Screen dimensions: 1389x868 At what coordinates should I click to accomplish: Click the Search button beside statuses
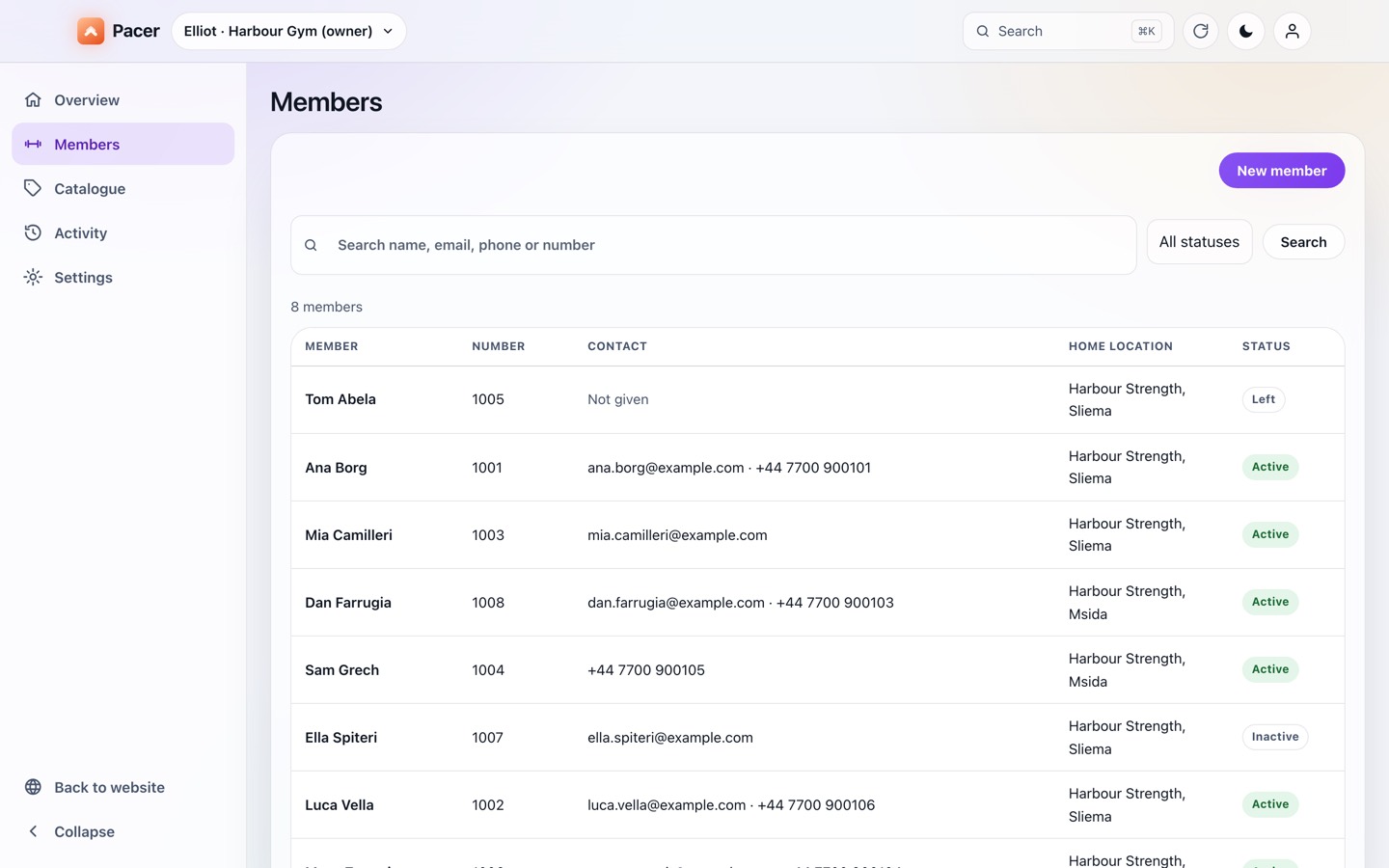click(1303, 242)
